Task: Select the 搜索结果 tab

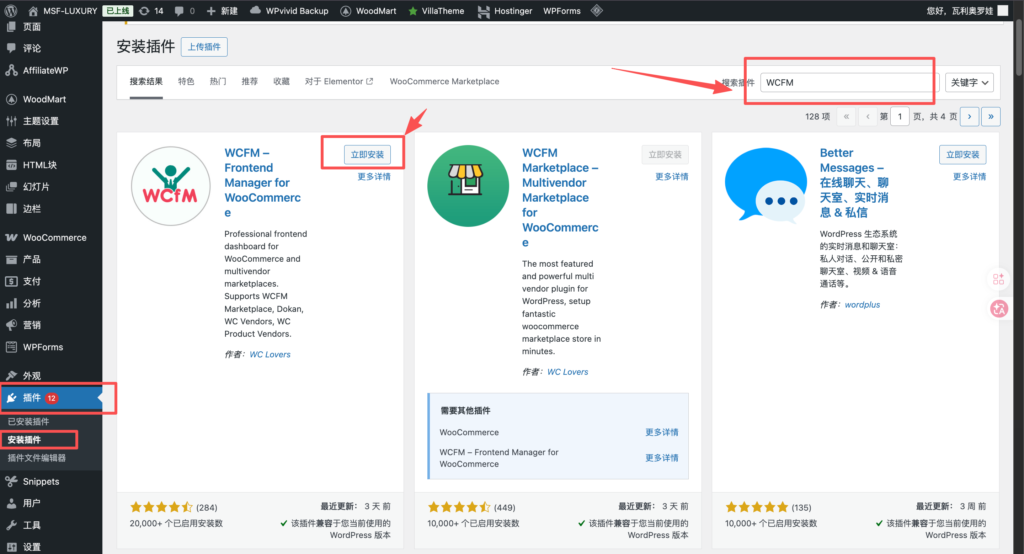Action: click(146, 82)
